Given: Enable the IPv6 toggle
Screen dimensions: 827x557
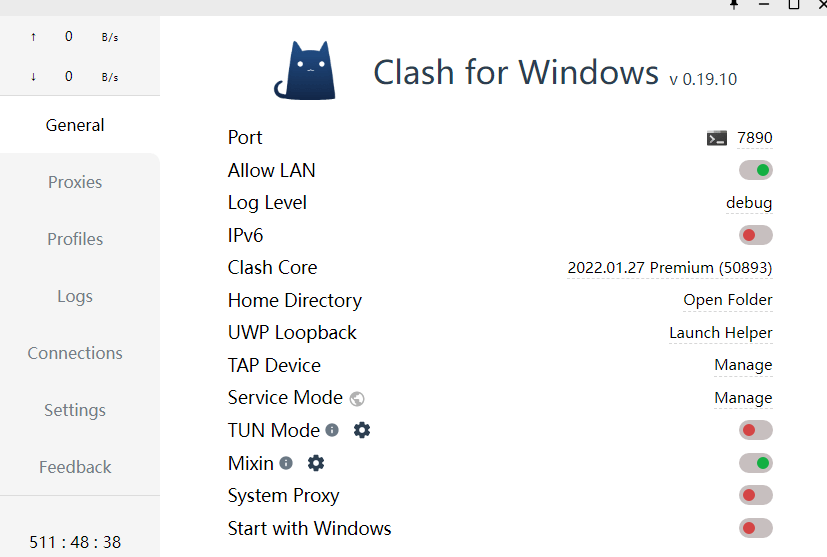Looking at the screenshot, I should coord(756,236).
